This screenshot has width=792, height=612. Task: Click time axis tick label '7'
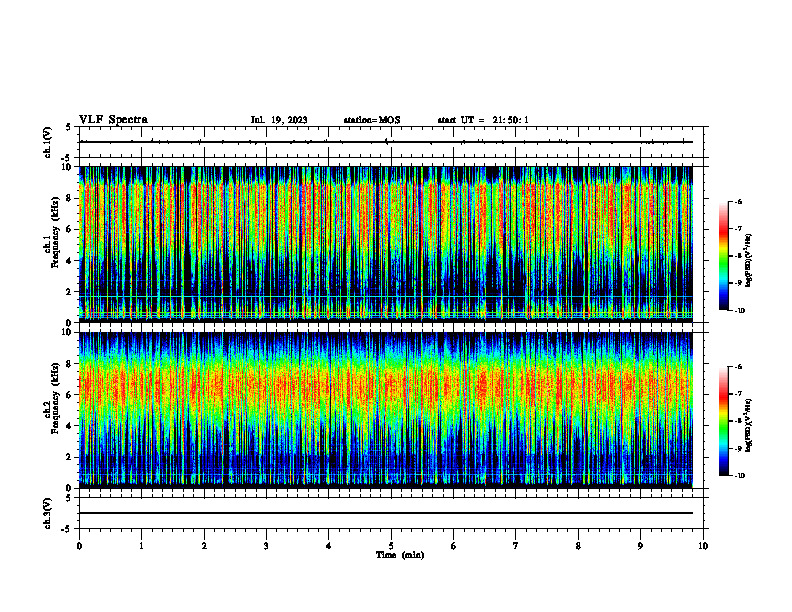click(516, 546)
